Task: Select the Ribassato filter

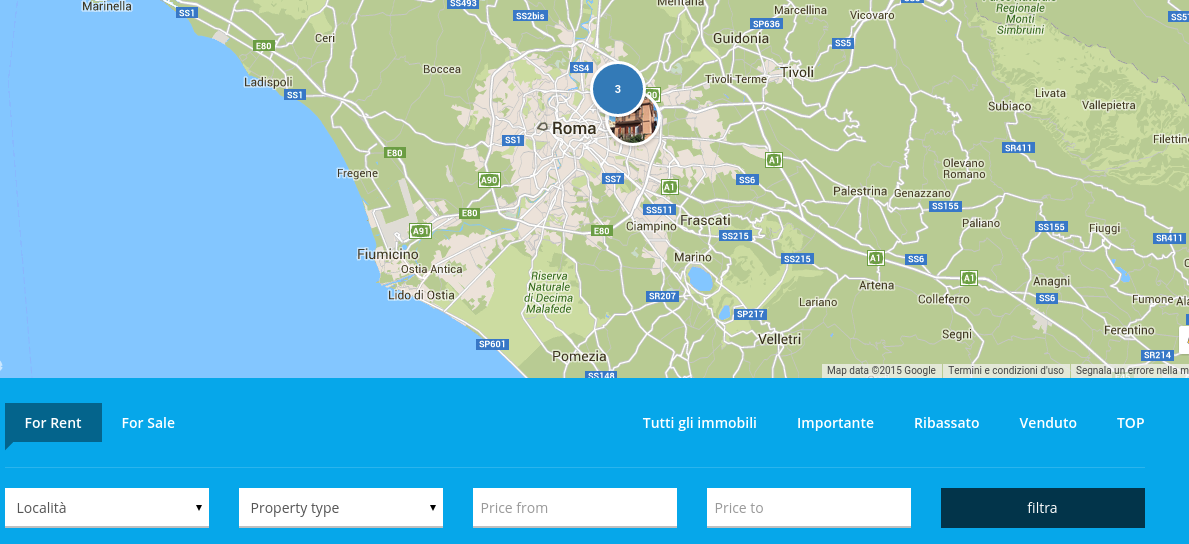Action: coord(946,423)
